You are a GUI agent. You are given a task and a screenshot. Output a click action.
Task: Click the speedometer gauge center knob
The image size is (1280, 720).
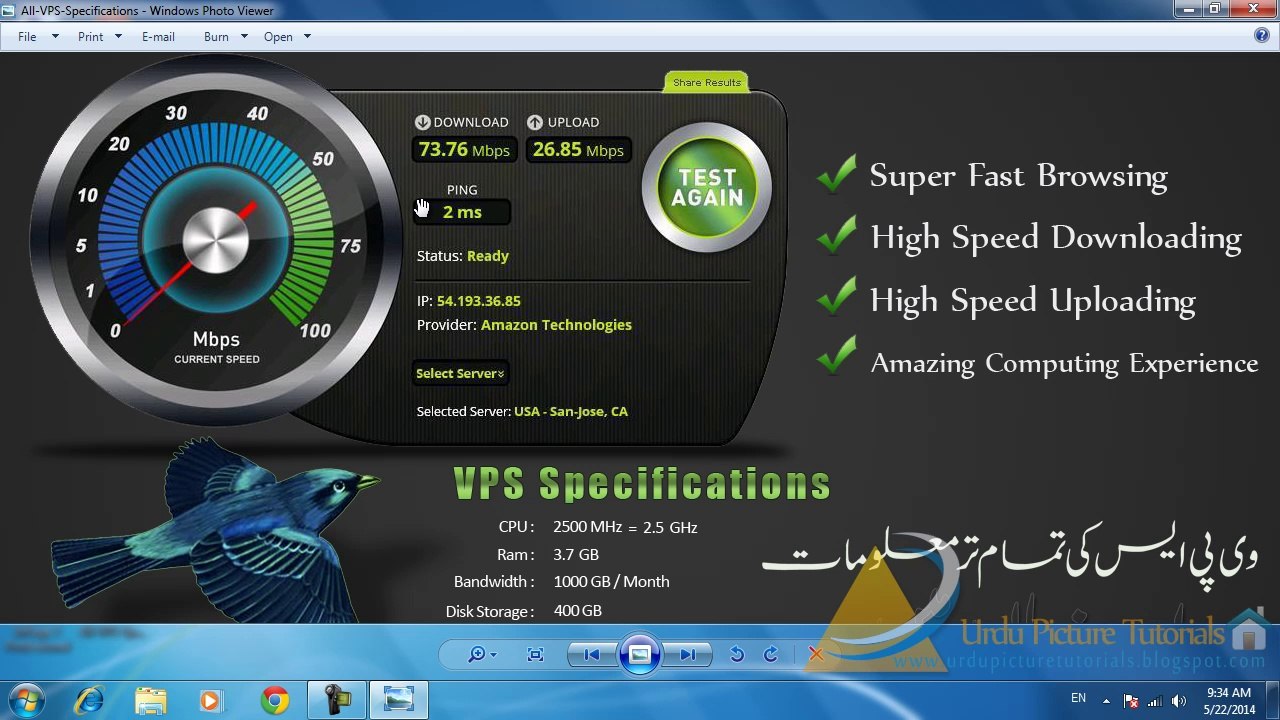(216, 242)
